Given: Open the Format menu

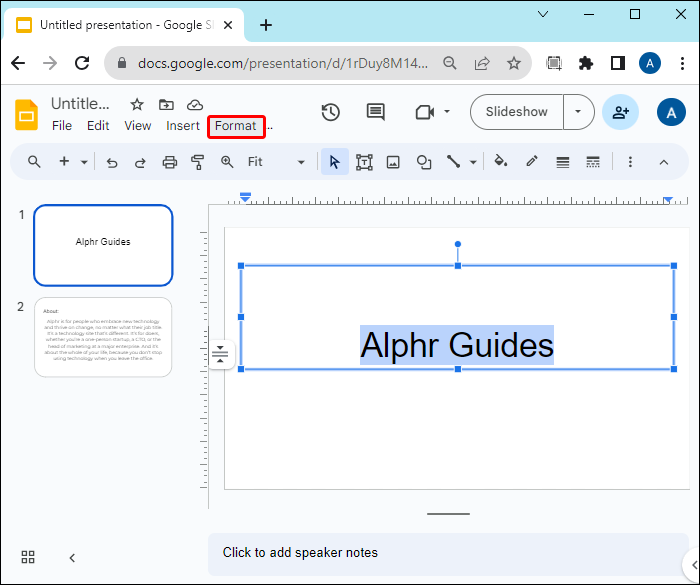Looking at the screenshot, I should coord(236,126).
